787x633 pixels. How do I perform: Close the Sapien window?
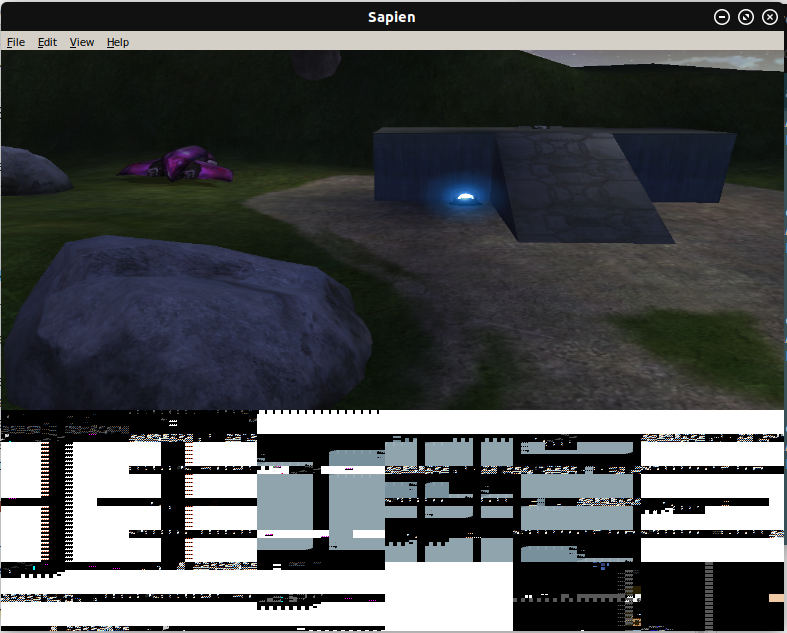pos(770,17)
